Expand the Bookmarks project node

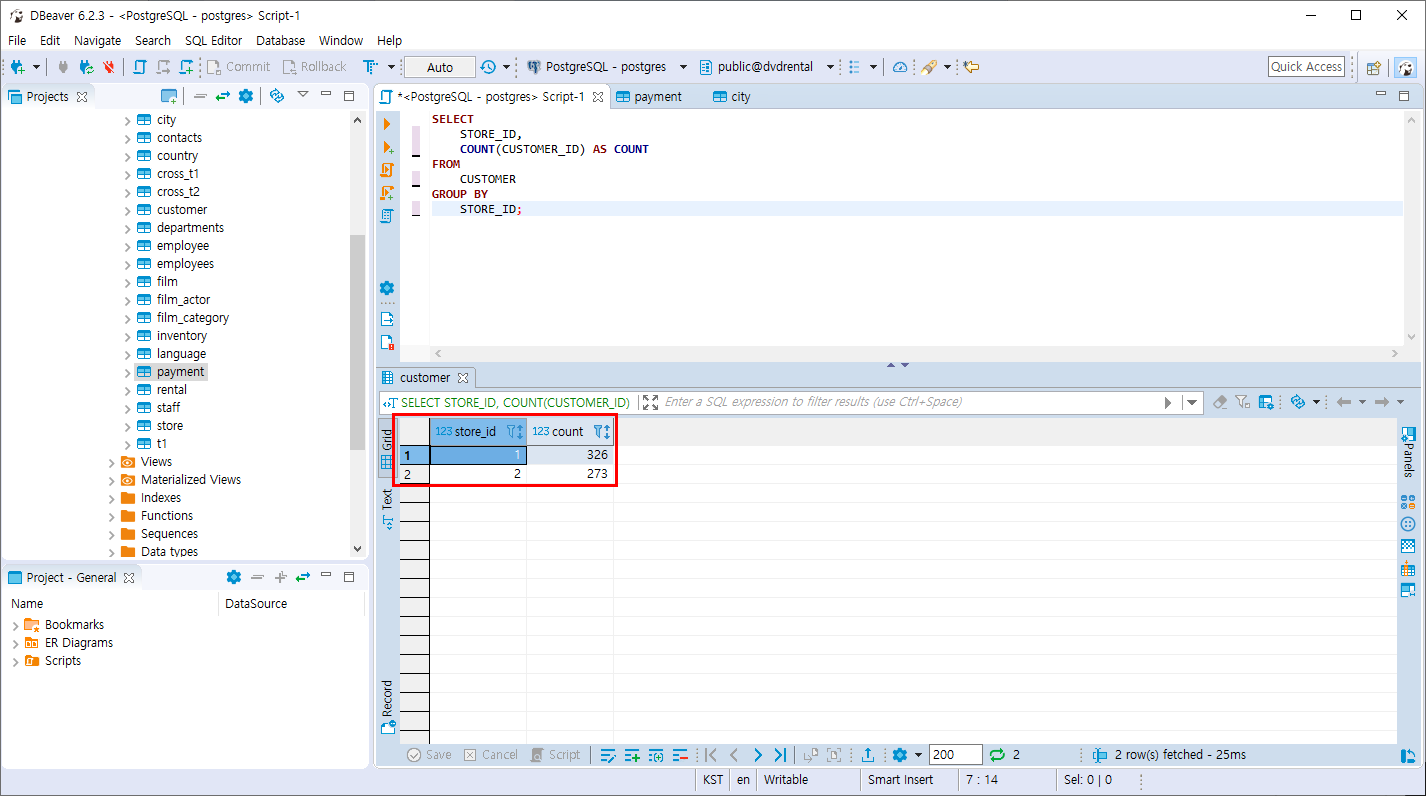point(15,625)
